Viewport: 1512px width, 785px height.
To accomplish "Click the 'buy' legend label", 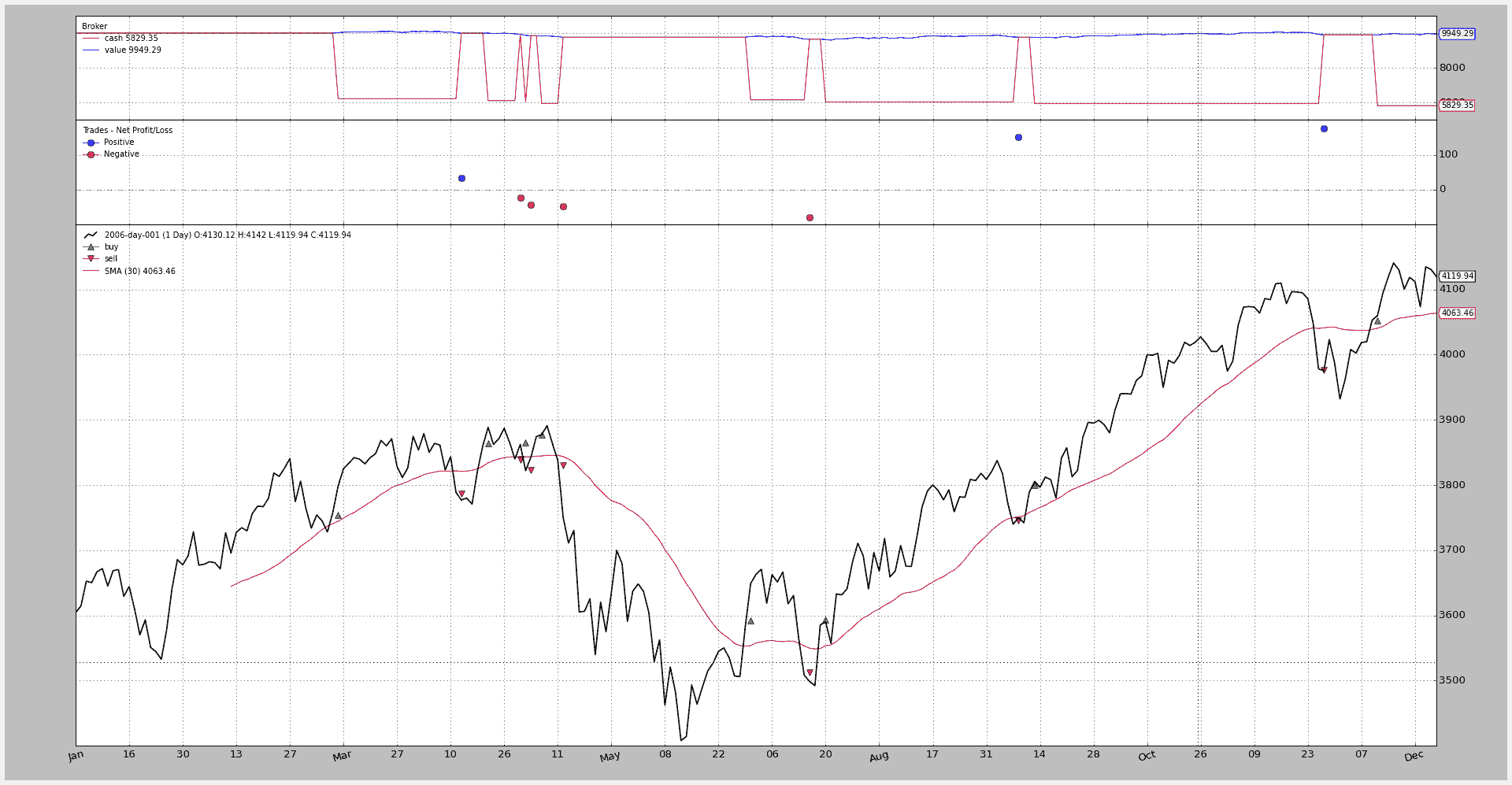I will coord(111,247).
